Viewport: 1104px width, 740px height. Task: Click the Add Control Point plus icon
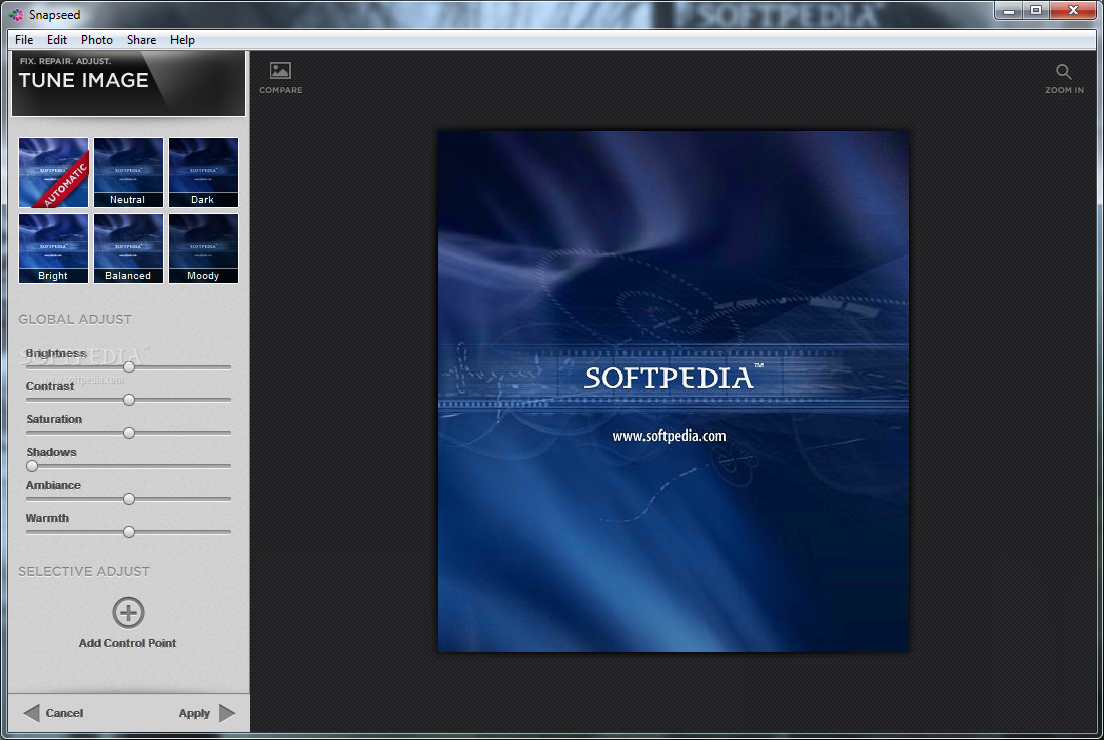(x=128, y=613)
